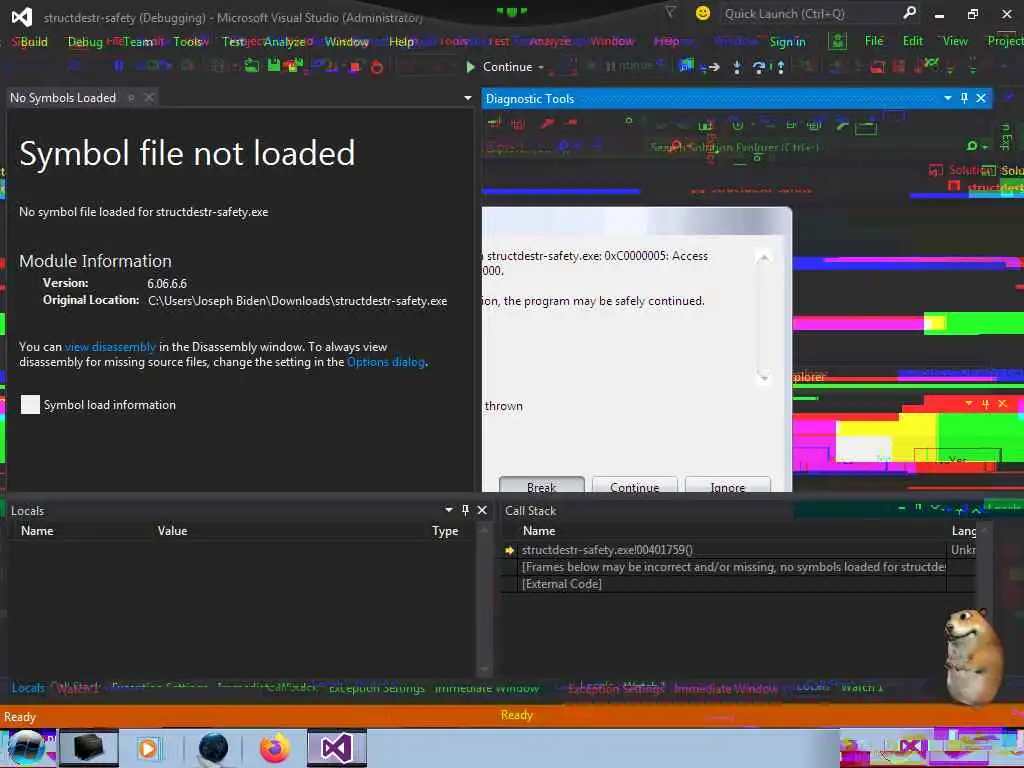Open Continue button dropdown arrow
The height and width of the screenshot is (768, 1024).
[541, 67]
